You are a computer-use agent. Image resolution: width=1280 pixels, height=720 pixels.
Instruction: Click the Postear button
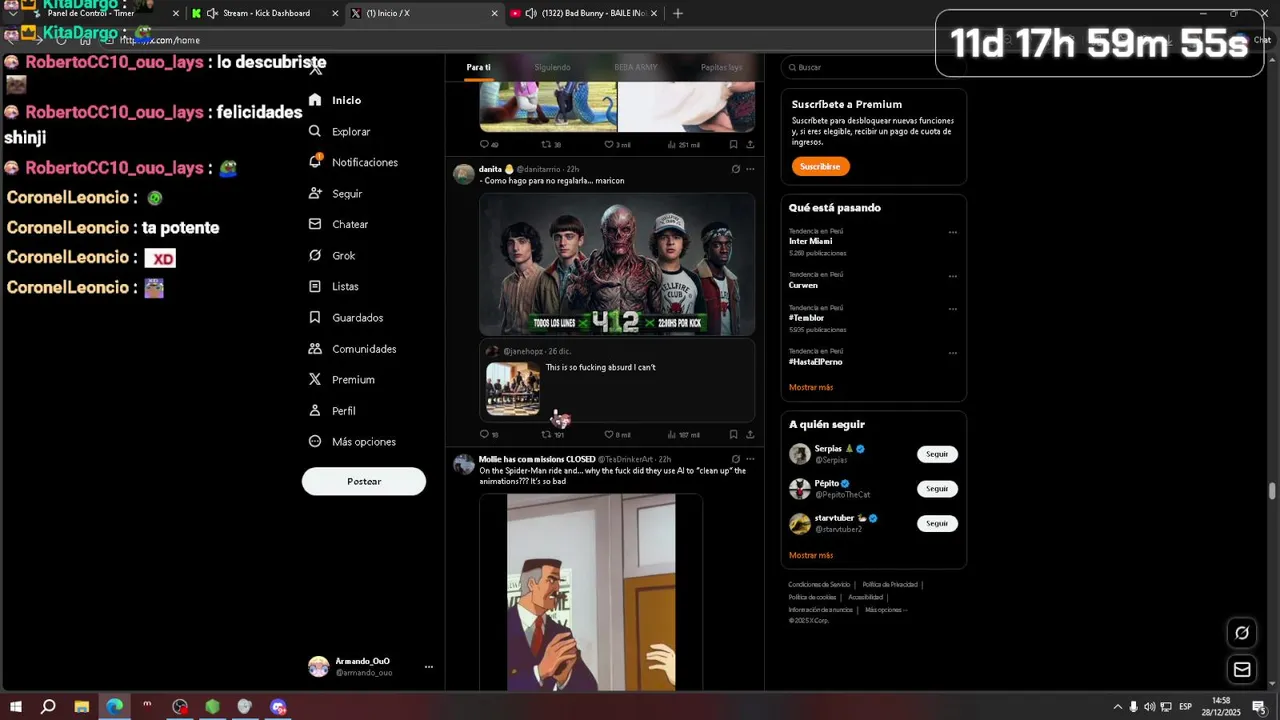click(x=364, y=481)
